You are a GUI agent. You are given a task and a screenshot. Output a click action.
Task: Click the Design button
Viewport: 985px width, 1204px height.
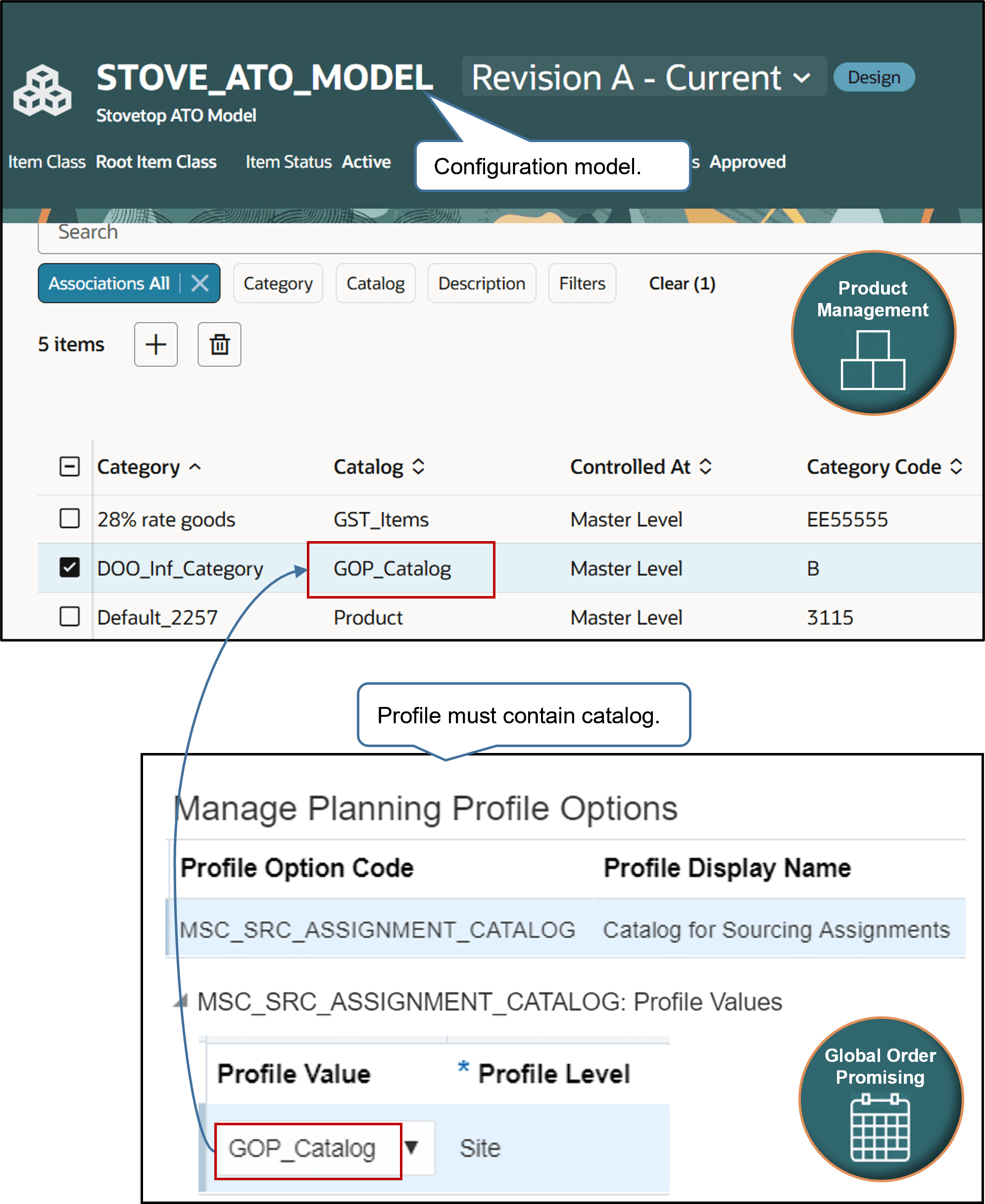[x=873, y=77]
